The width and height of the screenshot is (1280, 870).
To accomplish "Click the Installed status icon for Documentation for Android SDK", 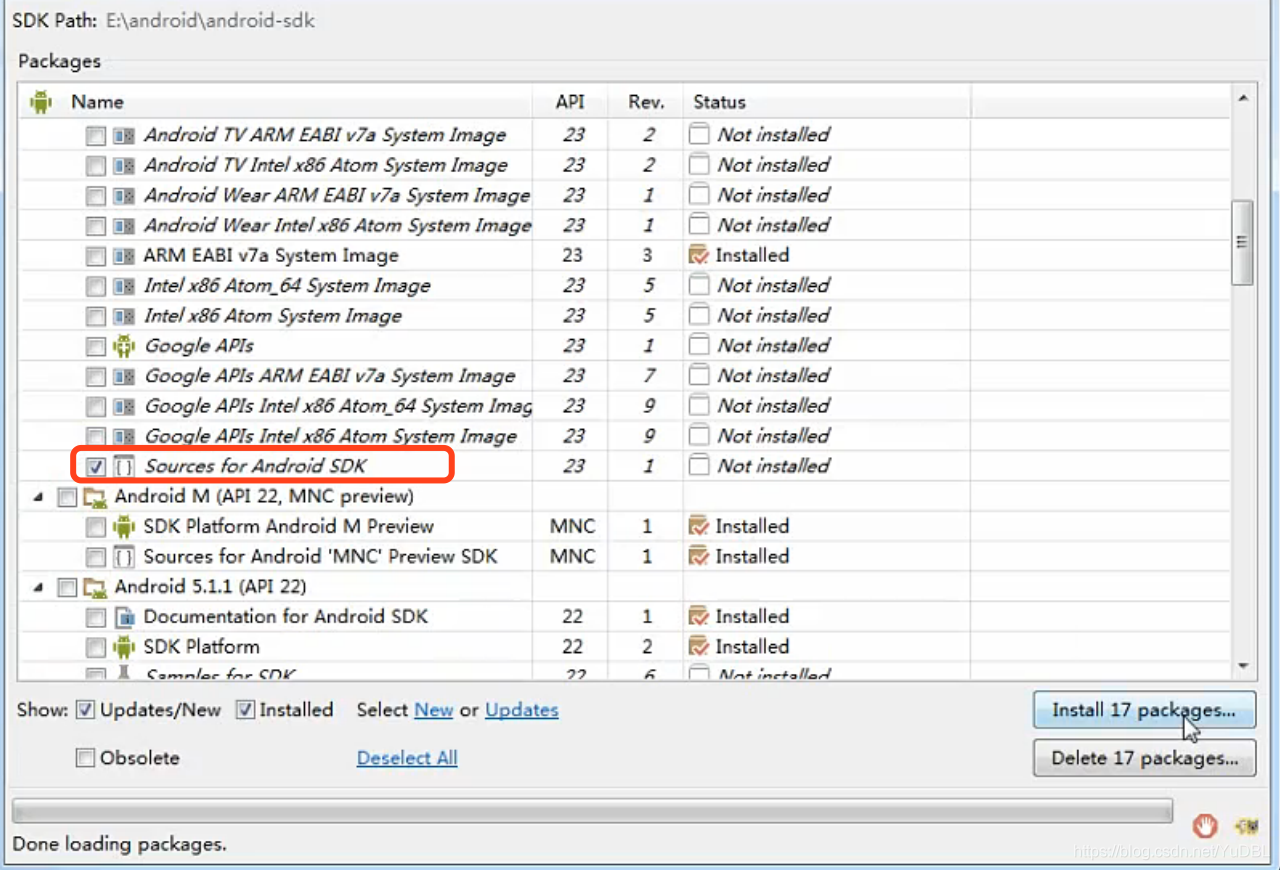I will pos(699,617).
